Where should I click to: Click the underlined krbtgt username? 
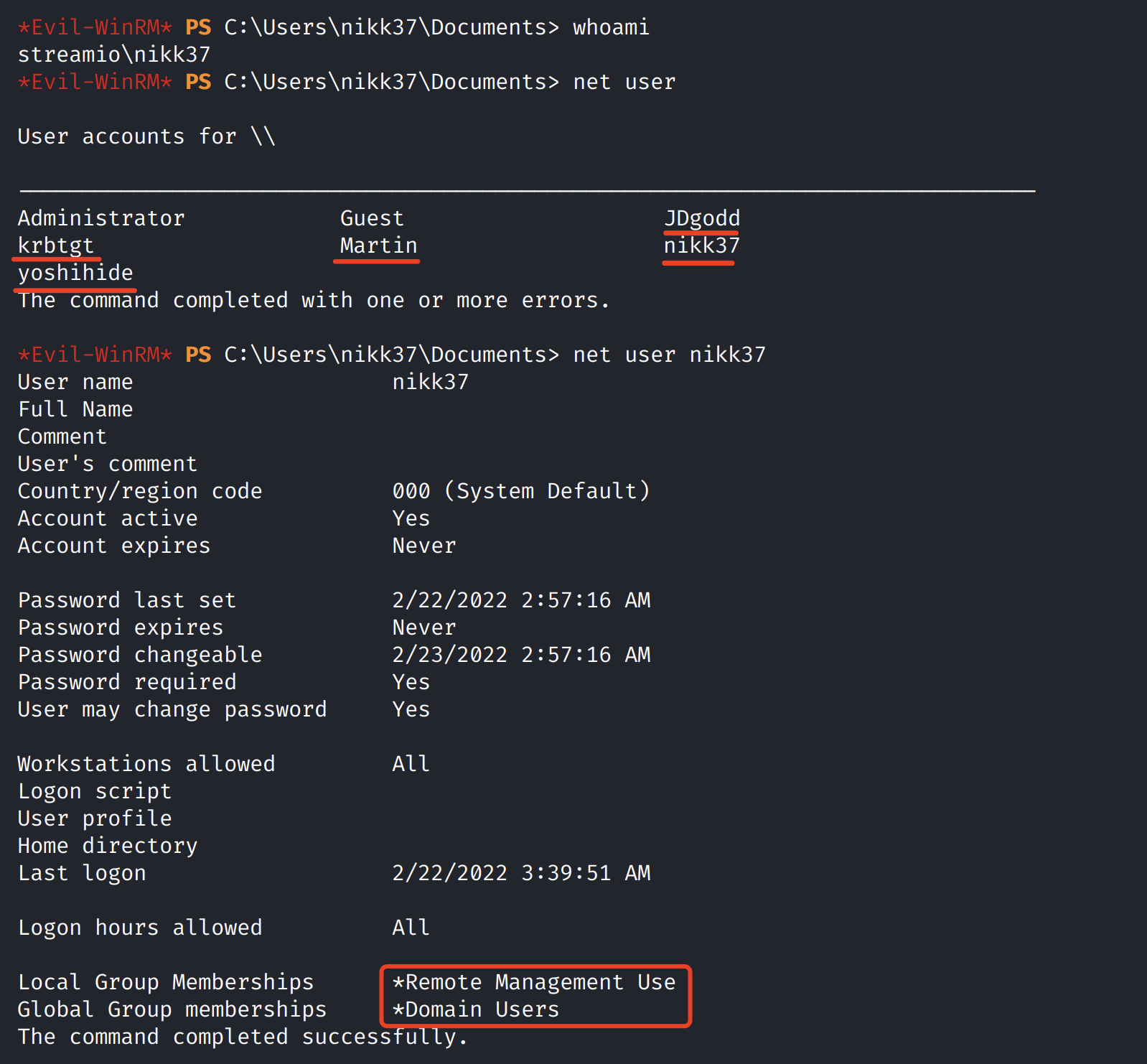tap(56, 246)
